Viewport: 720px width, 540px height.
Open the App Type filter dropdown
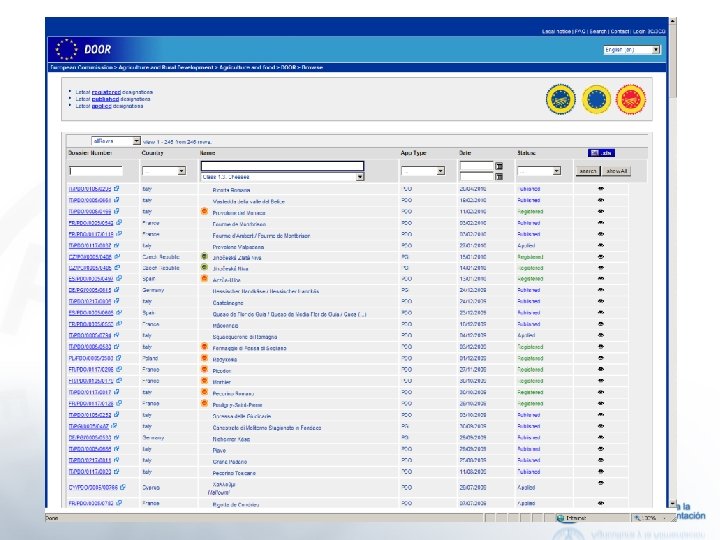tap(422, 171)
